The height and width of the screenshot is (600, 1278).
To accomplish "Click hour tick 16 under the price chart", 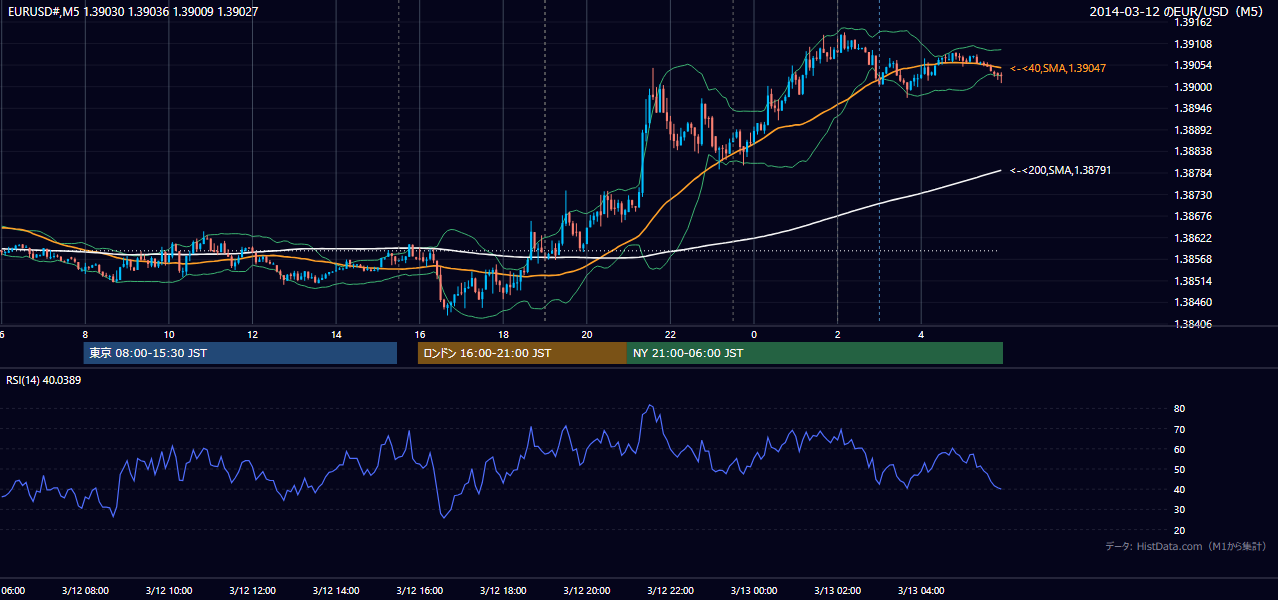I will (420, 334).
